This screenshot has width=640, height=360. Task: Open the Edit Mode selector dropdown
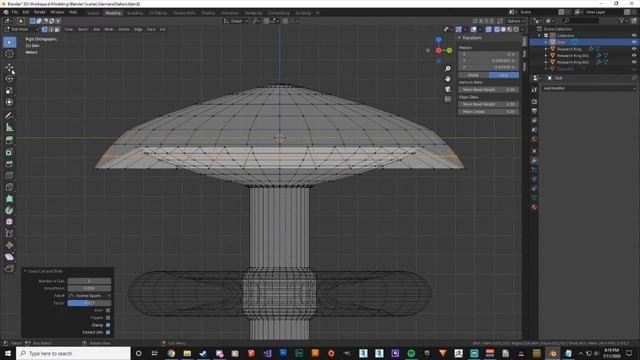coord(22,29)
